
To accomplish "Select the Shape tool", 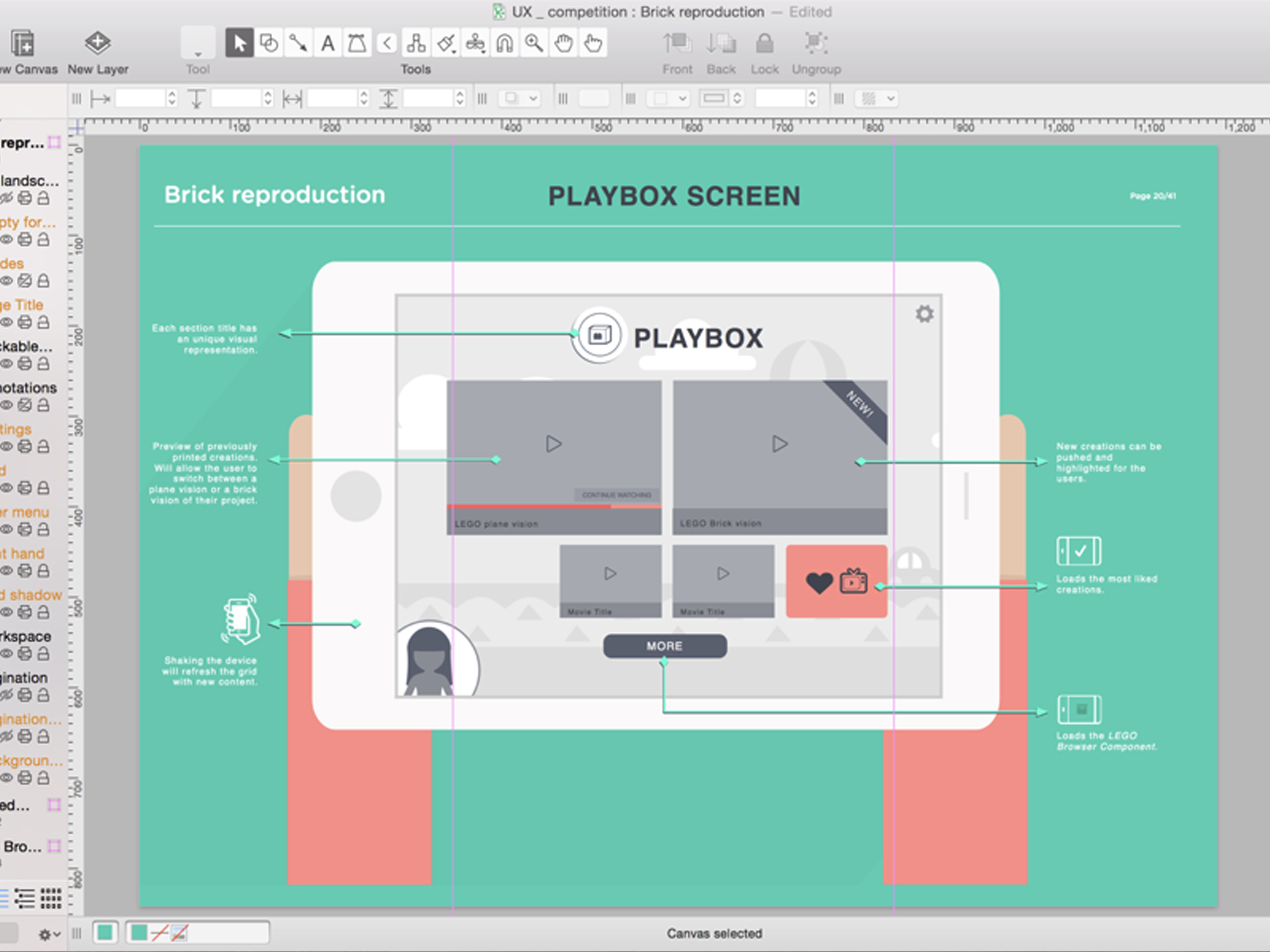I will click(x=269, y=43).
